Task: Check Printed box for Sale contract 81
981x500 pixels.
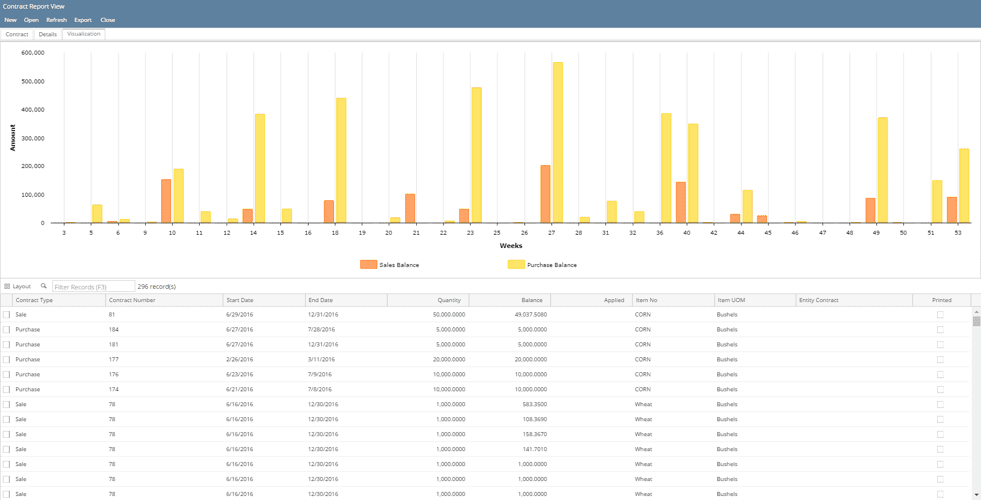Action: pyautogui.click(x=940, y=315)
